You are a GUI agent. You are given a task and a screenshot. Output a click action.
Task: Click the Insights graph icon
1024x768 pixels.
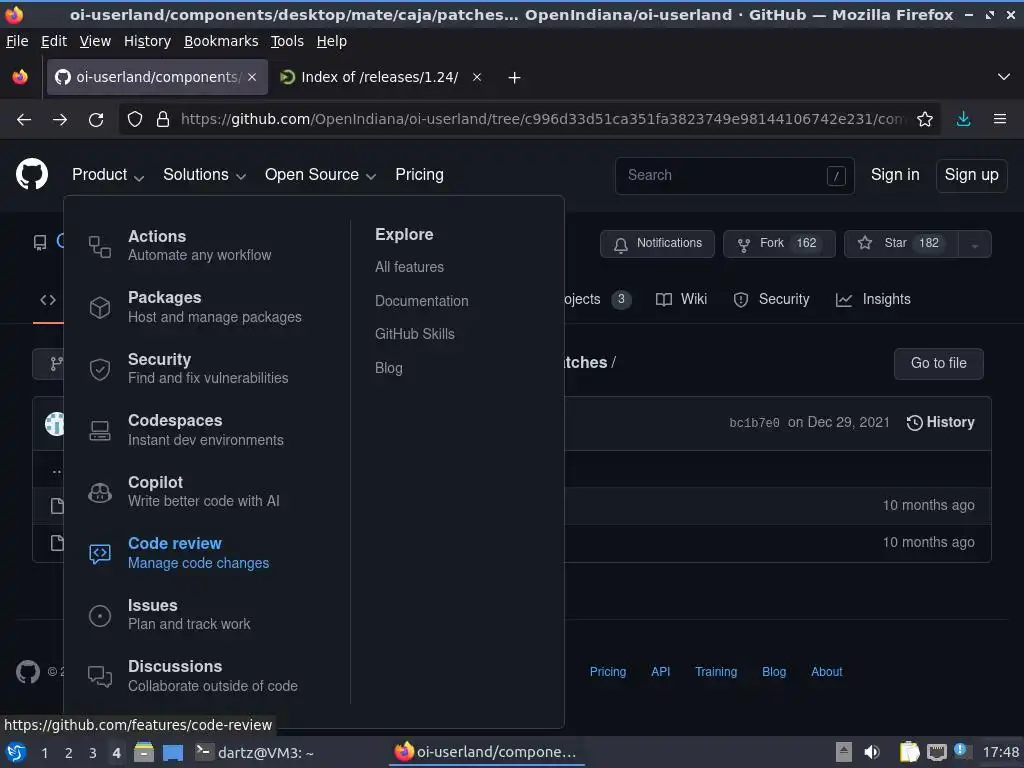pos(844,300)
